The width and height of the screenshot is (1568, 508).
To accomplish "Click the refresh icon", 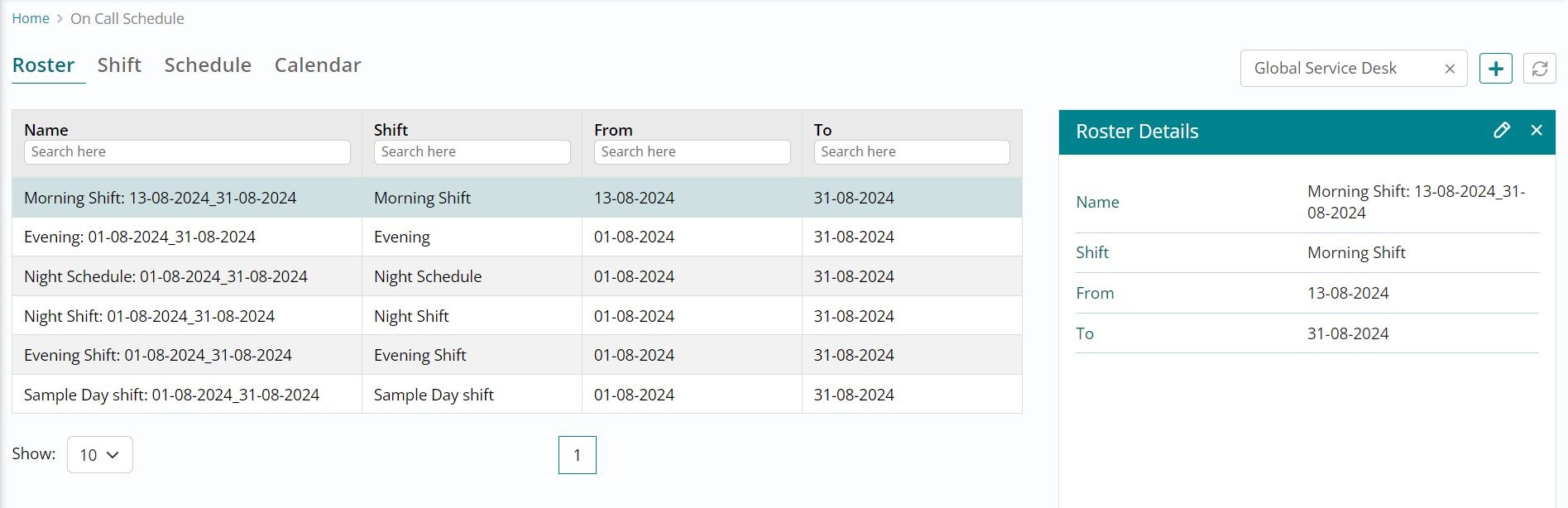I will click(x=1539, y=69).
